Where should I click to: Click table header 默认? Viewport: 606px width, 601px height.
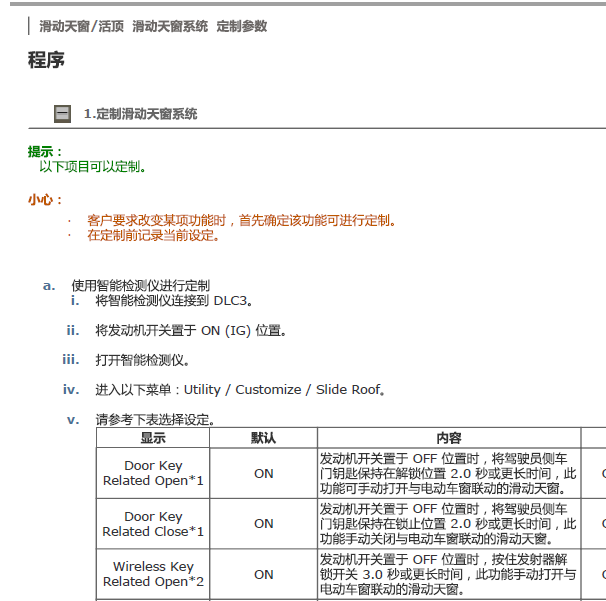click(x=263, y=438)
